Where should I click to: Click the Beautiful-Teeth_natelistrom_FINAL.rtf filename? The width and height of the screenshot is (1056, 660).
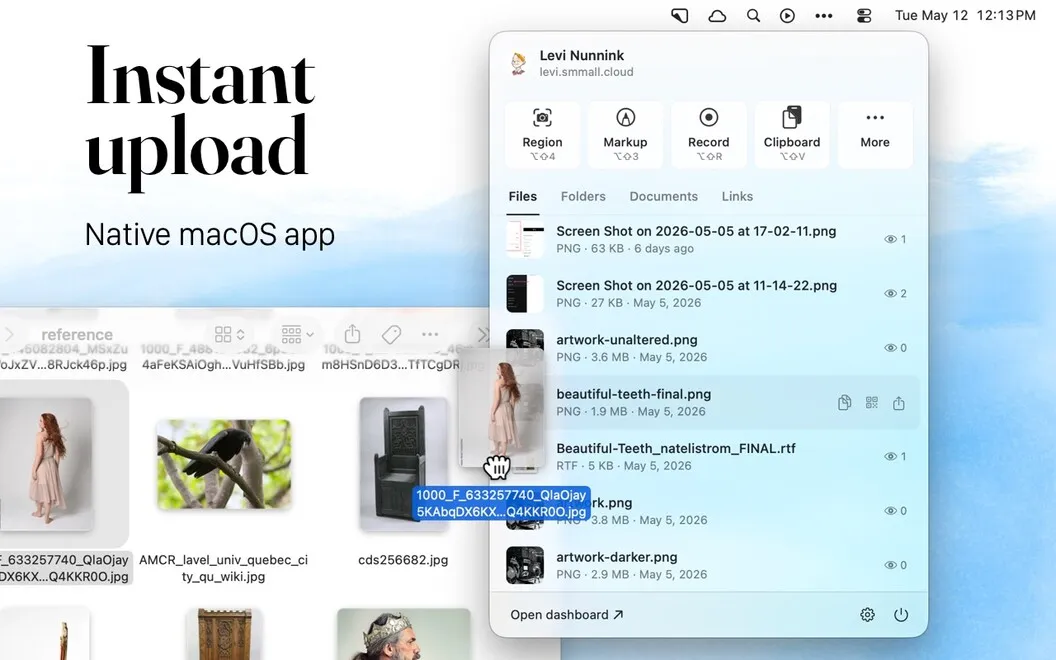pos(676,449)
